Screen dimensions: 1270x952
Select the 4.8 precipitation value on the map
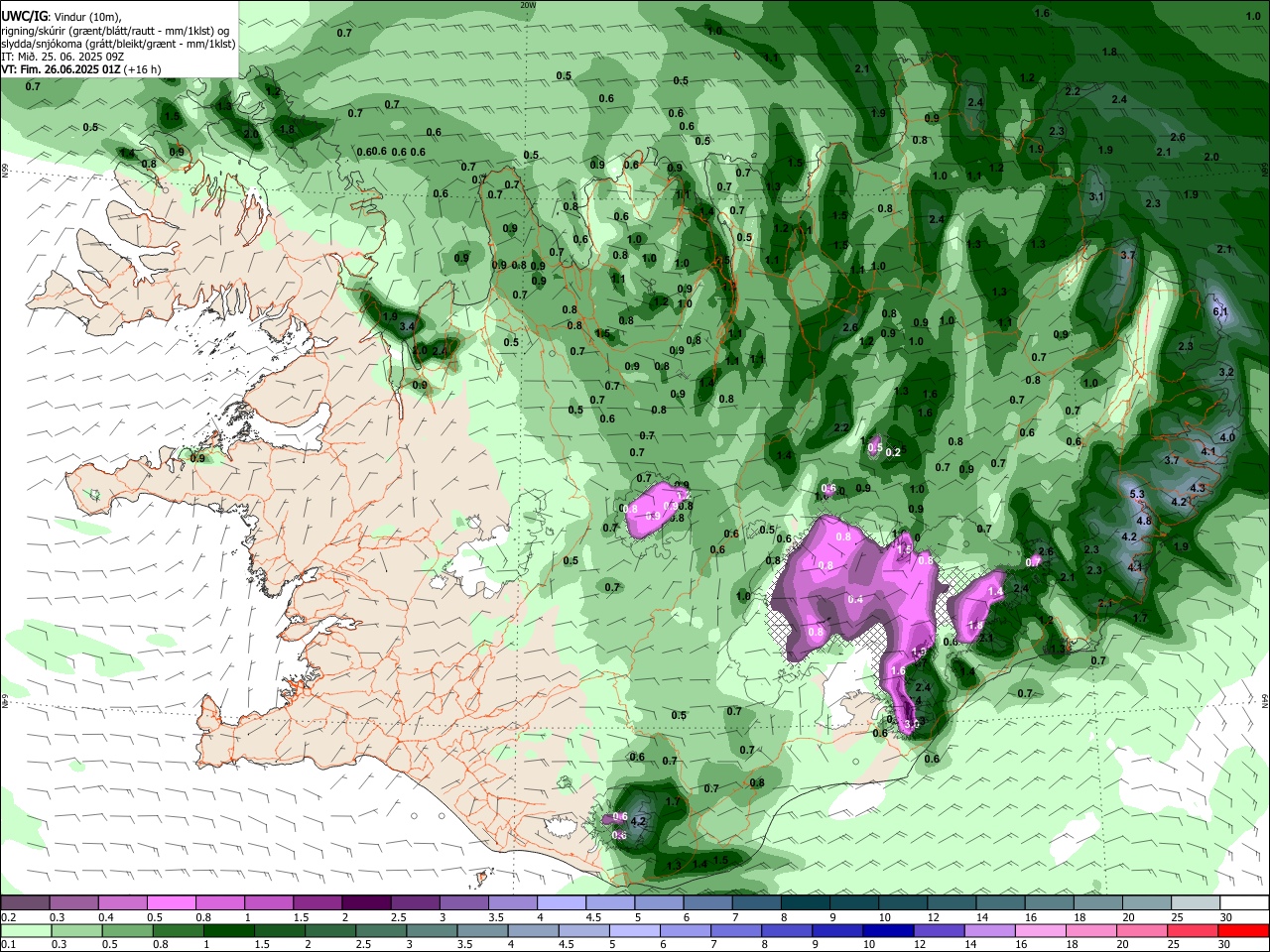(1143, 521)
